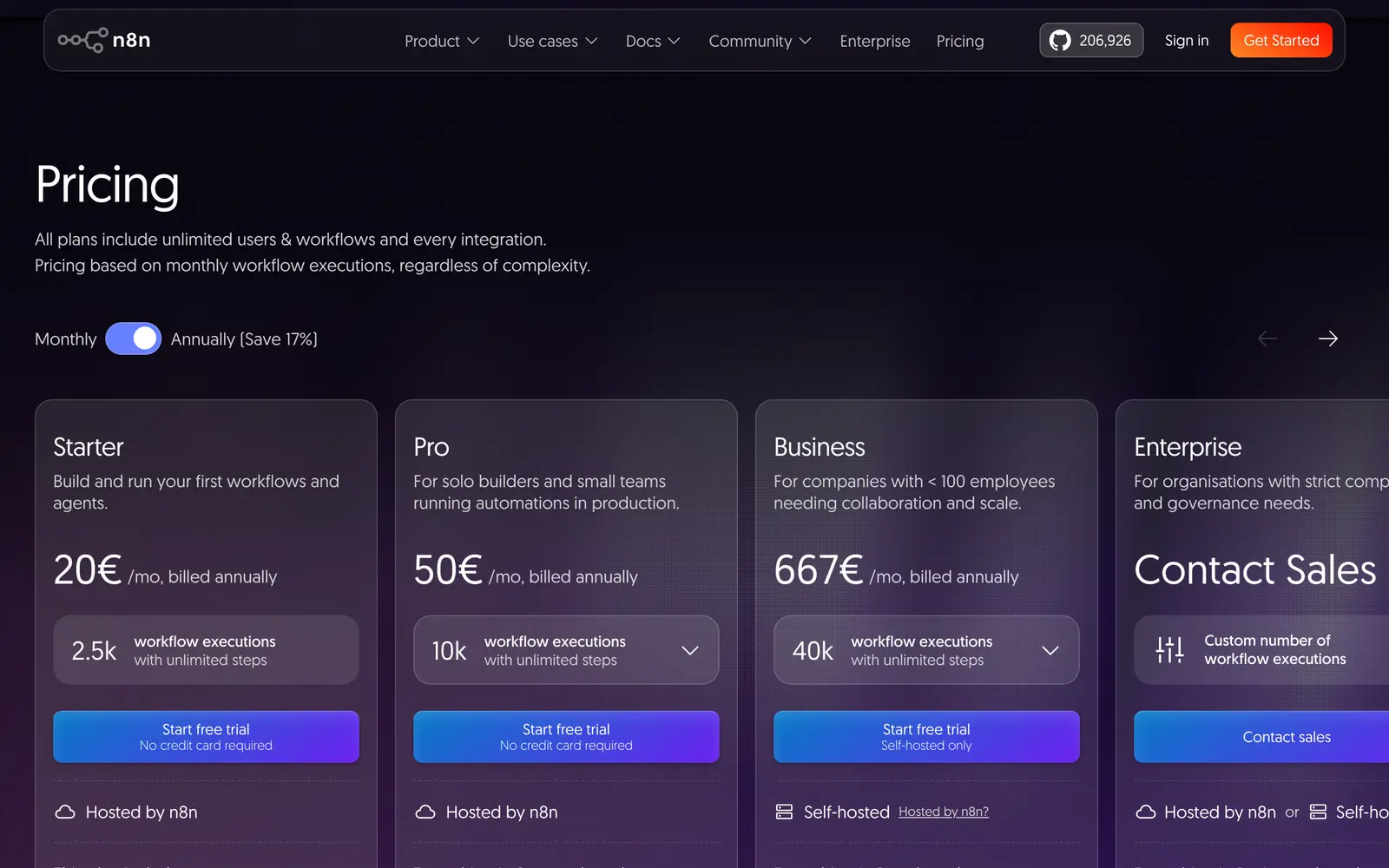
Task: Toggle the Monthly/Annually billing switch
Action: (133, 339)
